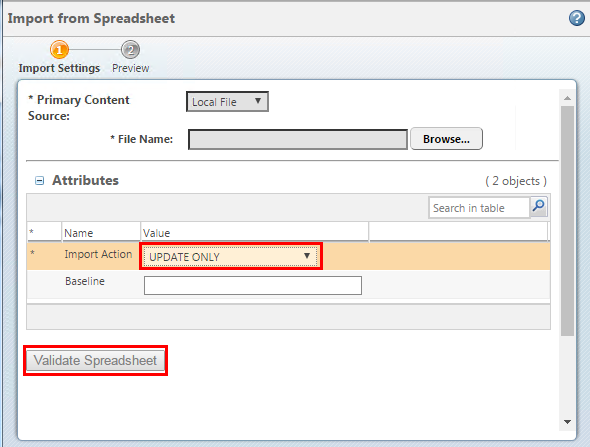The height and width of the screenshot is (447, 590).
Task: Open the Import Action dropdown
Action: 231,257
